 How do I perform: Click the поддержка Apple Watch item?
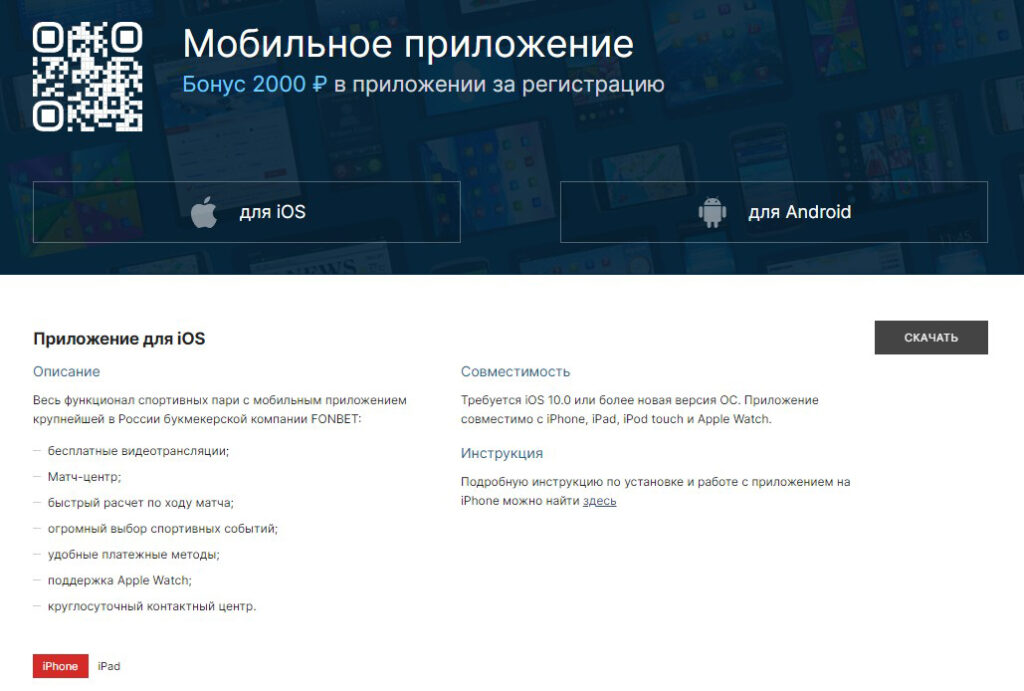click(120, 580)
